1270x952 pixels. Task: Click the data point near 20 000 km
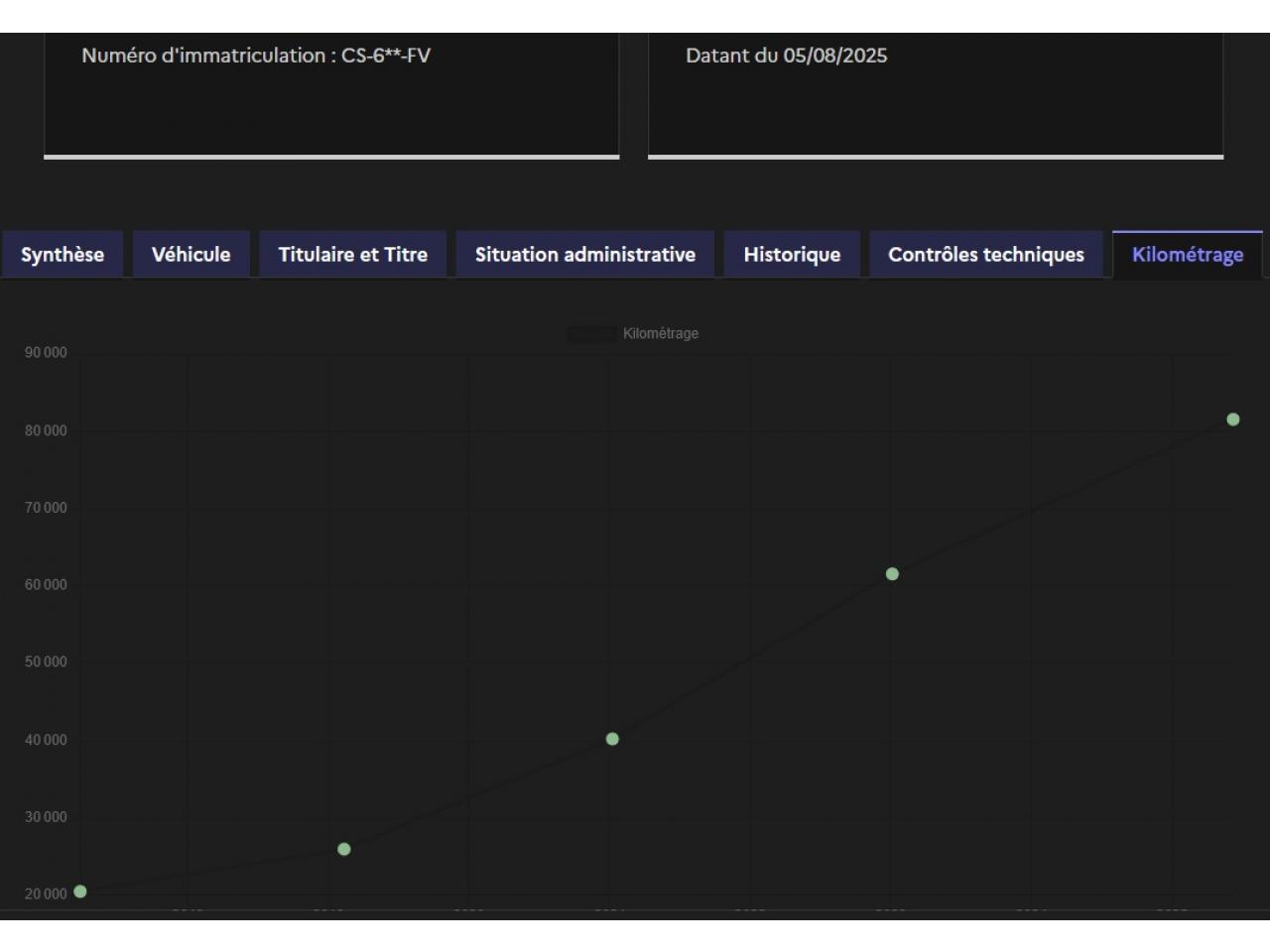(x=80, y=892)
